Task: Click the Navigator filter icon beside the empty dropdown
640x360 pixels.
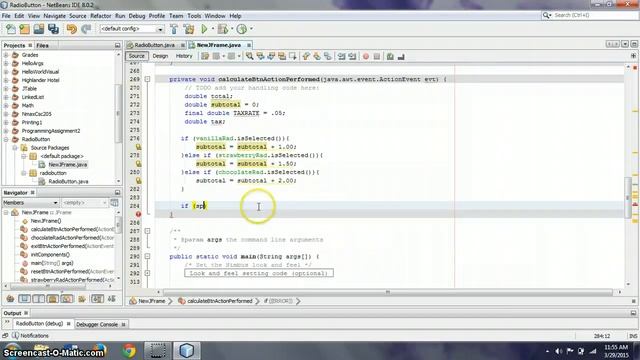Action: pyautogui.click(x=114, y=202)
